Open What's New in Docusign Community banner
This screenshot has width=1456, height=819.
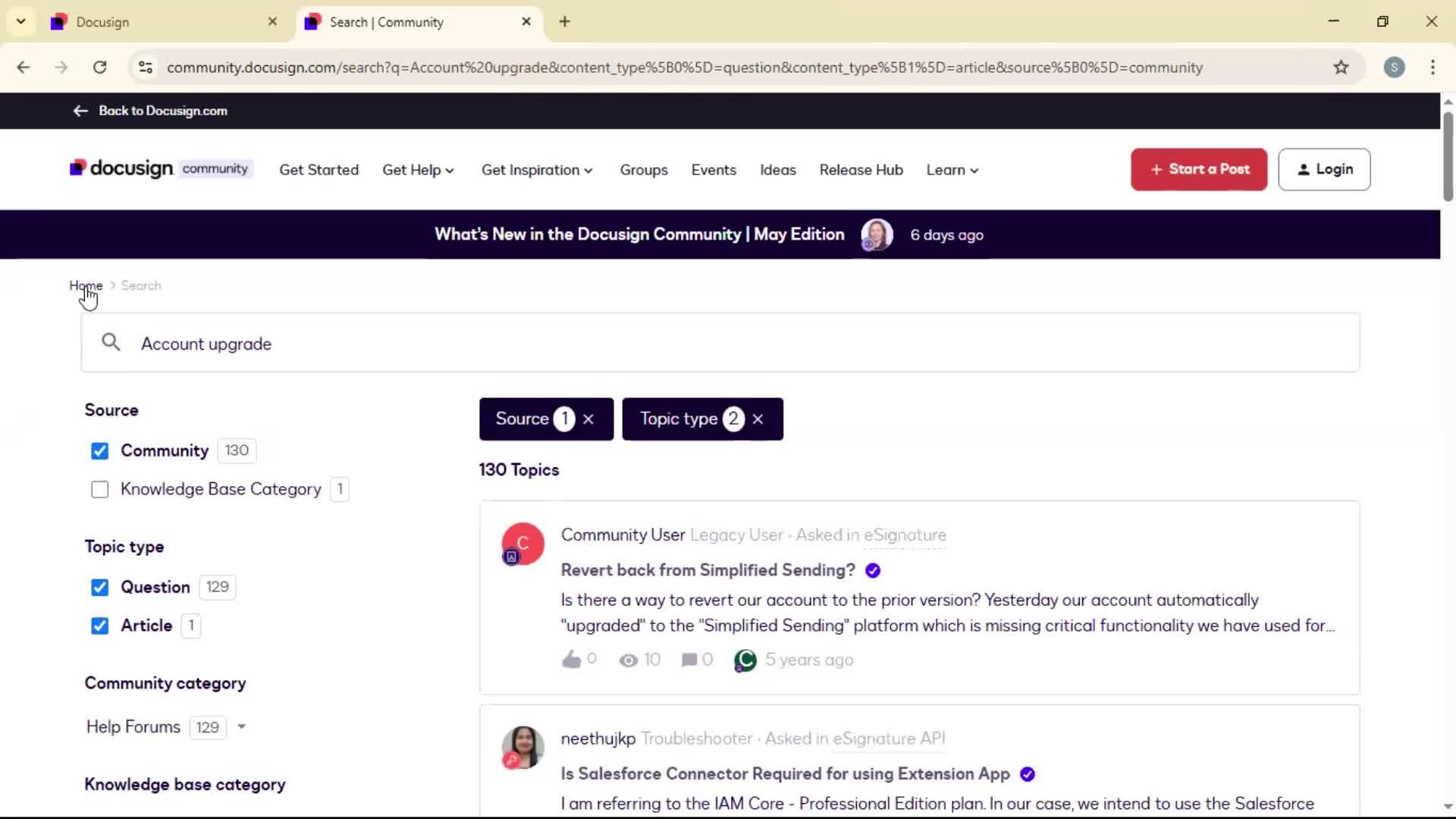(639, 234)
